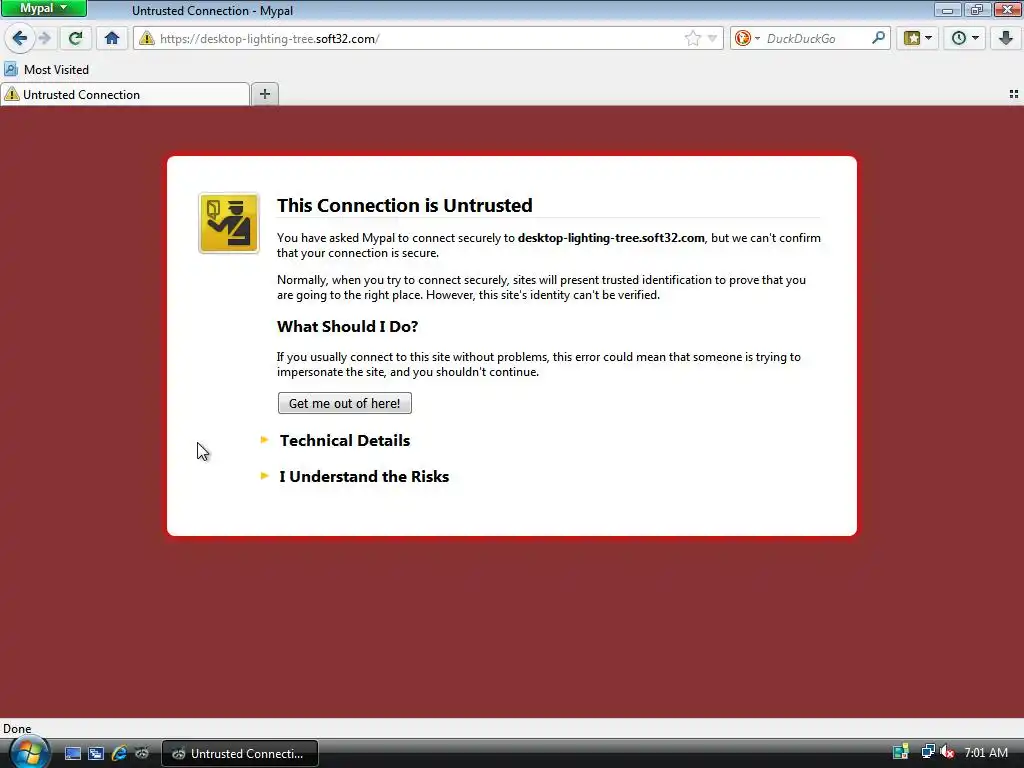Click the desktop-lighting-tree.soft32.com bold text
Image resolution: width=1024 pixels, height=768 pixels.
(611, 238)
